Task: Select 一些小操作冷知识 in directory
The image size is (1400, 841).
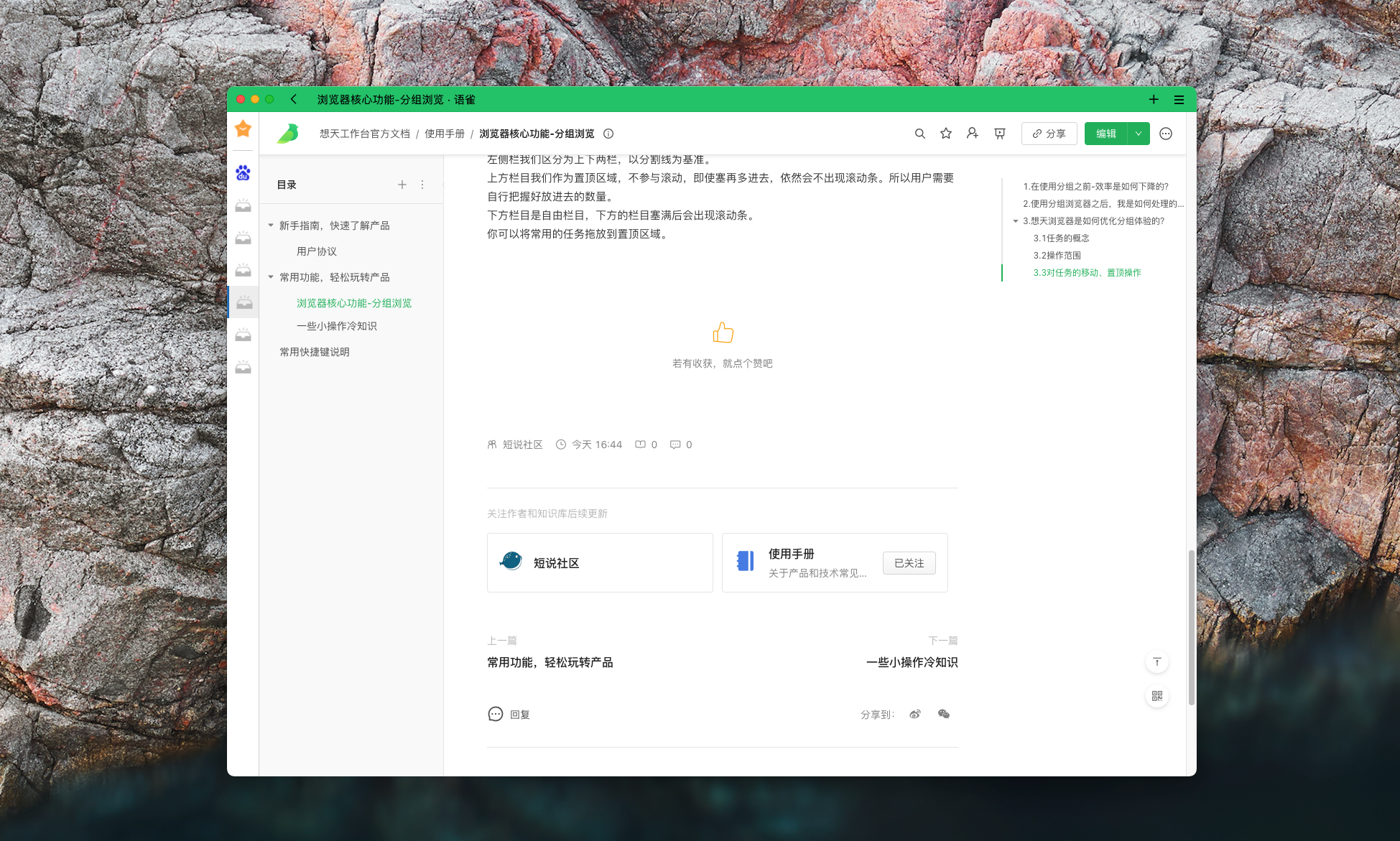Action: pos(336,326)
